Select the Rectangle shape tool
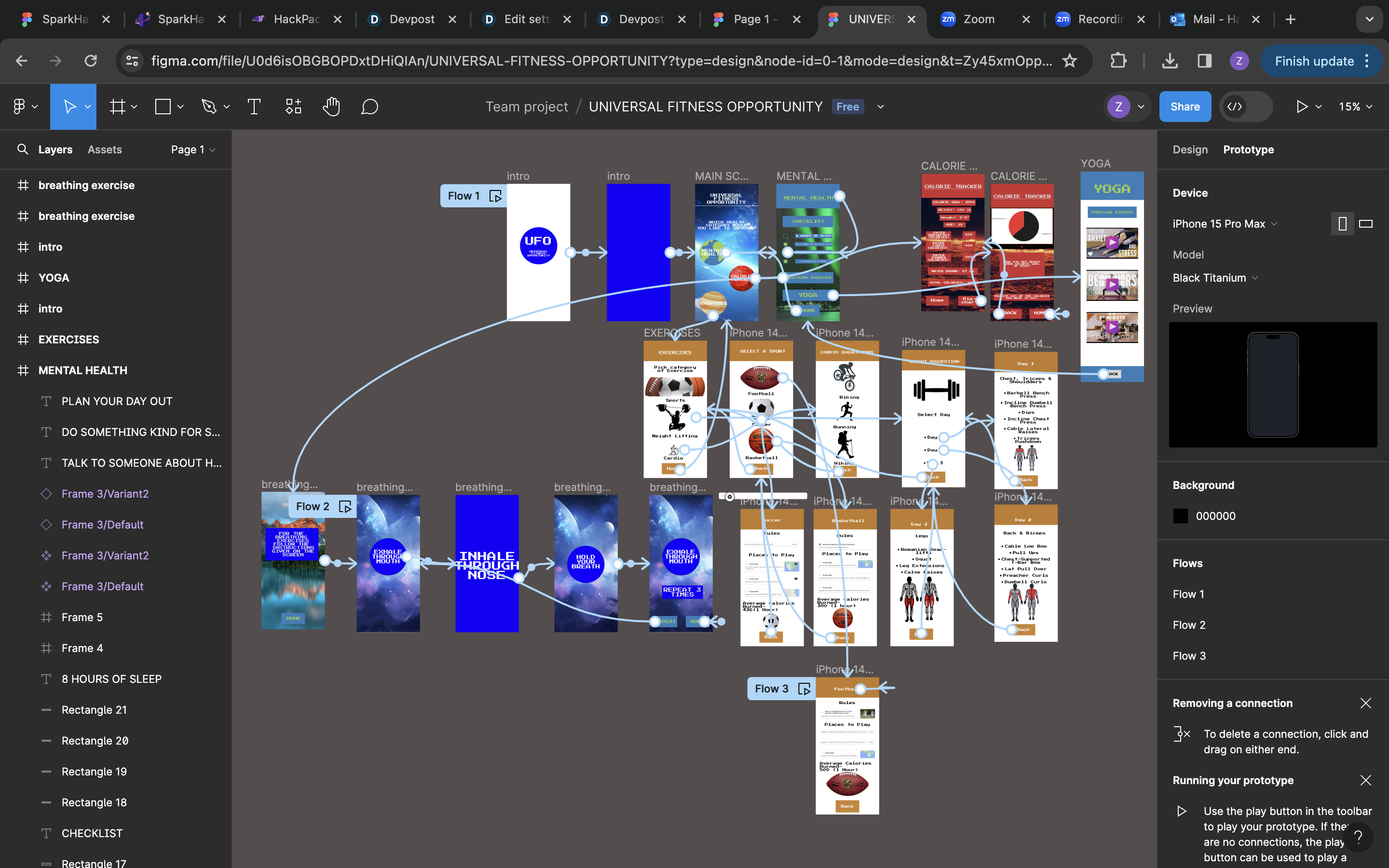This screenshot has height=868, width=1389. 163,107
